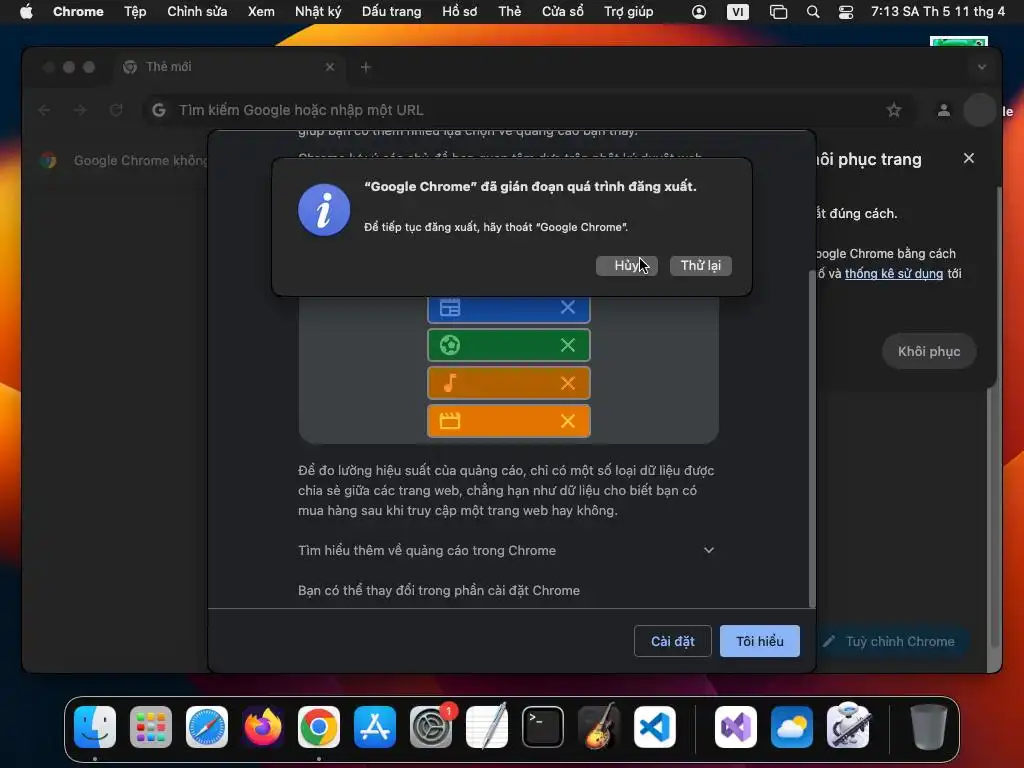Reload the page

(116, 110)
